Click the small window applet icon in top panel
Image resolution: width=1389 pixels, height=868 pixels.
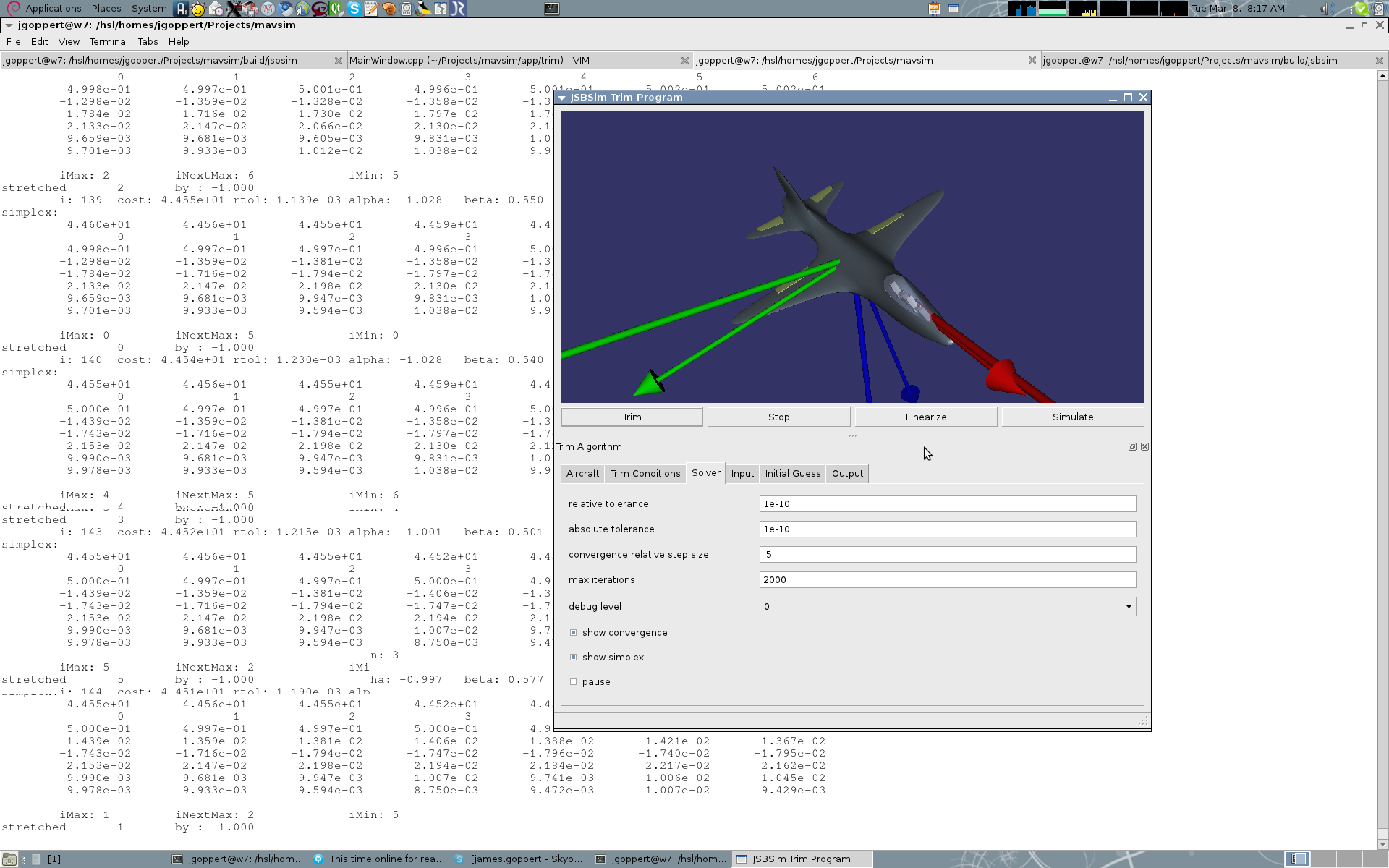953,9
